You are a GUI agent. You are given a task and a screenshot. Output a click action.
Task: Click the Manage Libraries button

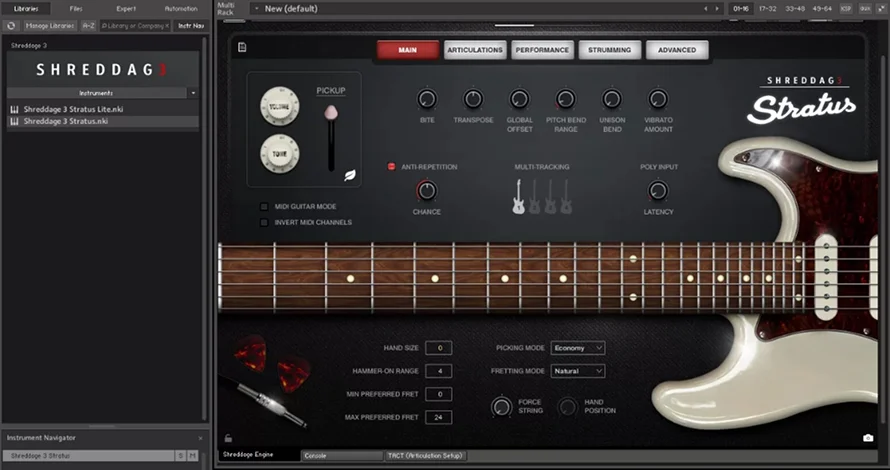[46, 25]
